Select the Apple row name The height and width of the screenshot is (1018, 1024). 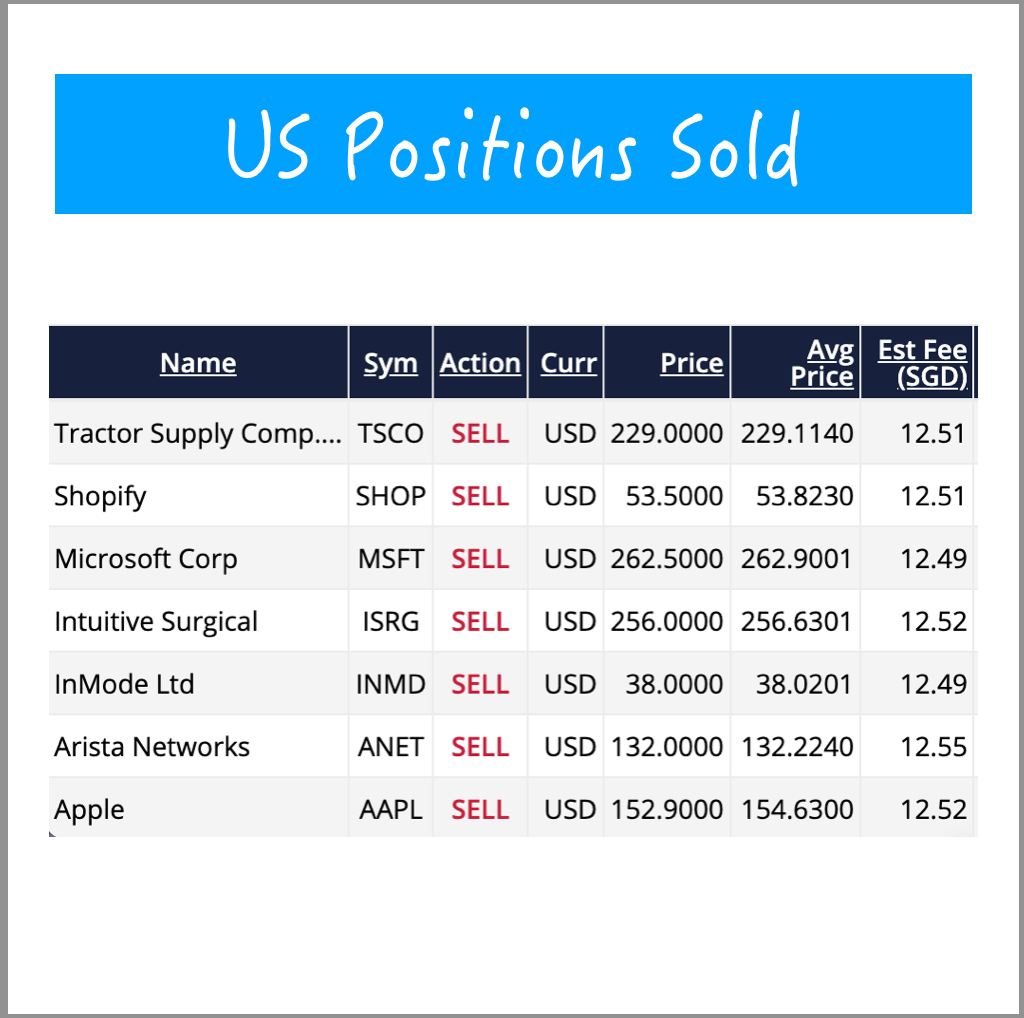point(90,809)
